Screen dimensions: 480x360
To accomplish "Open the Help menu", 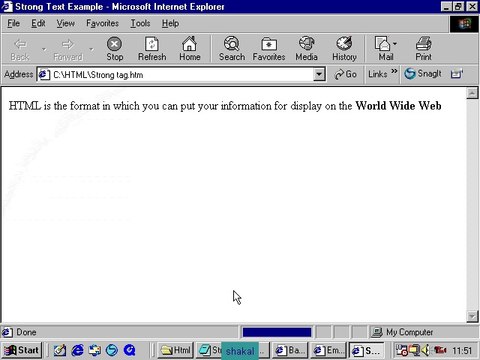I will point(170,23).
